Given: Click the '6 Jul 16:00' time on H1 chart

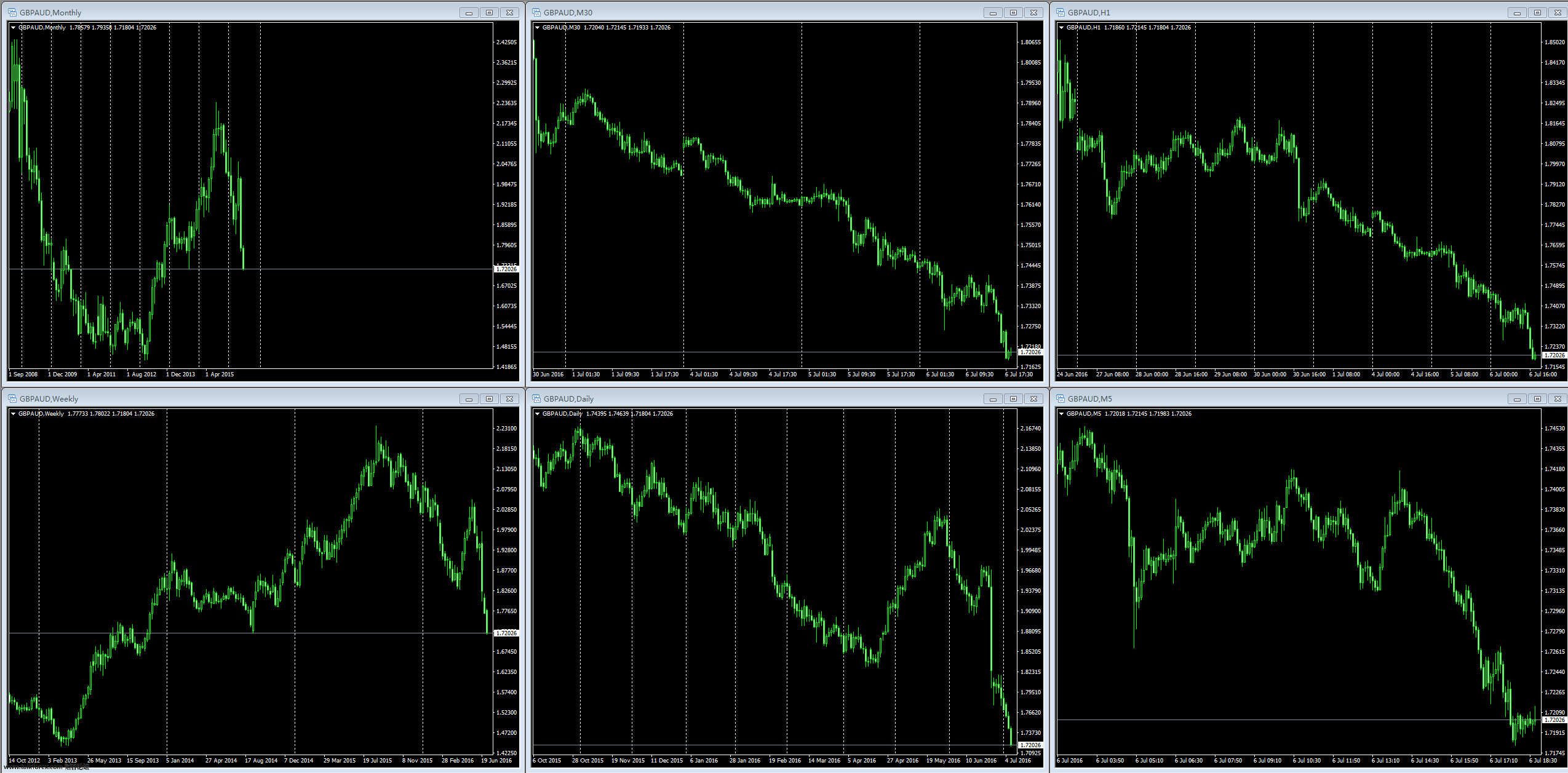Looking at the screenshot, I should point(1543,375).
